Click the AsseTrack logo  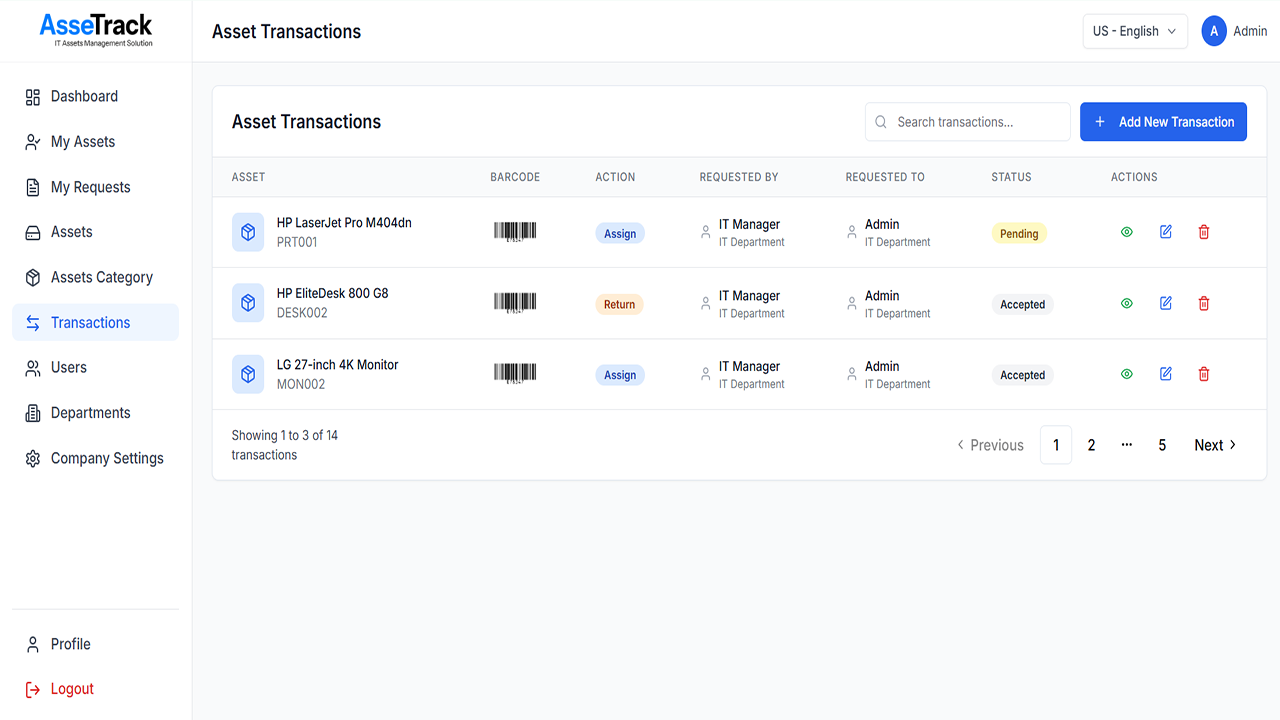pos(96,30)
